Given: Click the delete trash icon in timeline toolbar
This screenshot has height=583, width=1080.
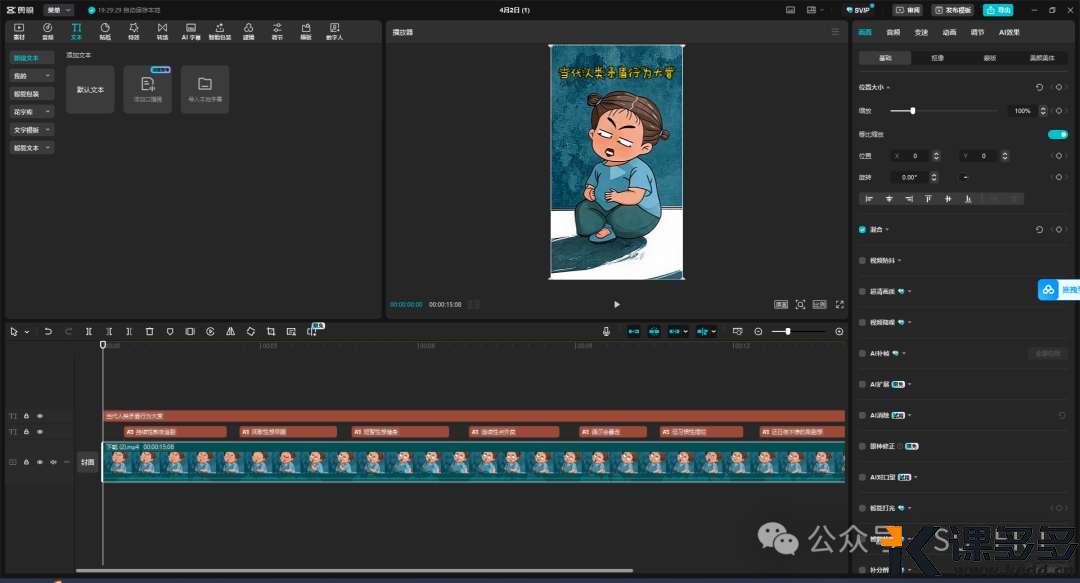Looking at the screenshot, I should 149,331.
